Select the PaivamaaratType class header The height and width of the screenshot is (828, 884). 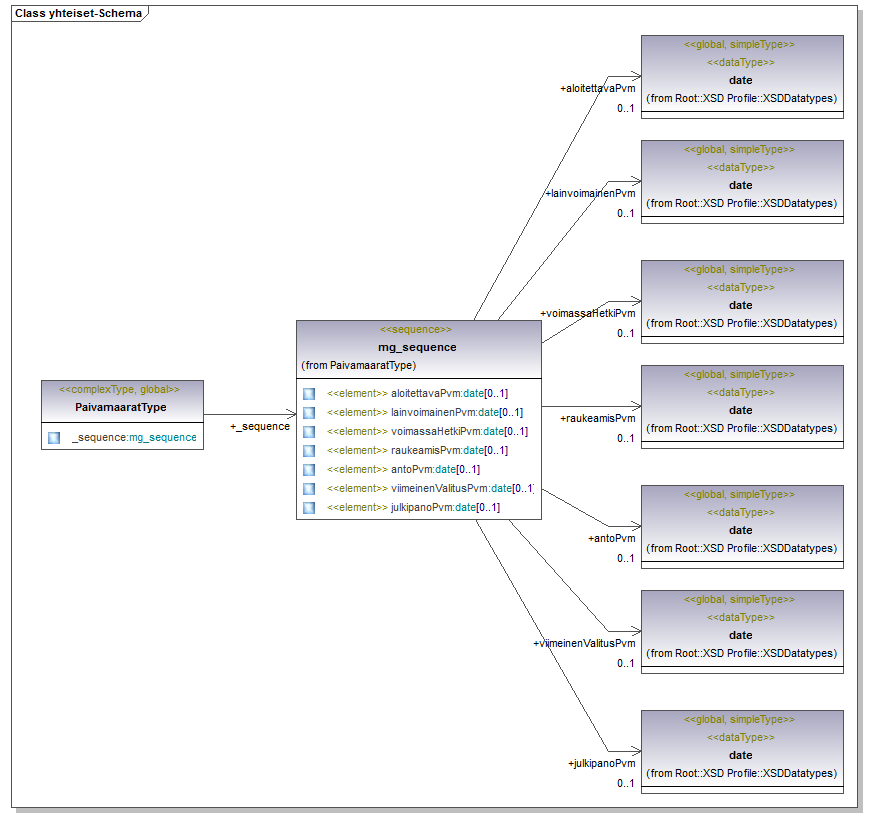(121, 407)
